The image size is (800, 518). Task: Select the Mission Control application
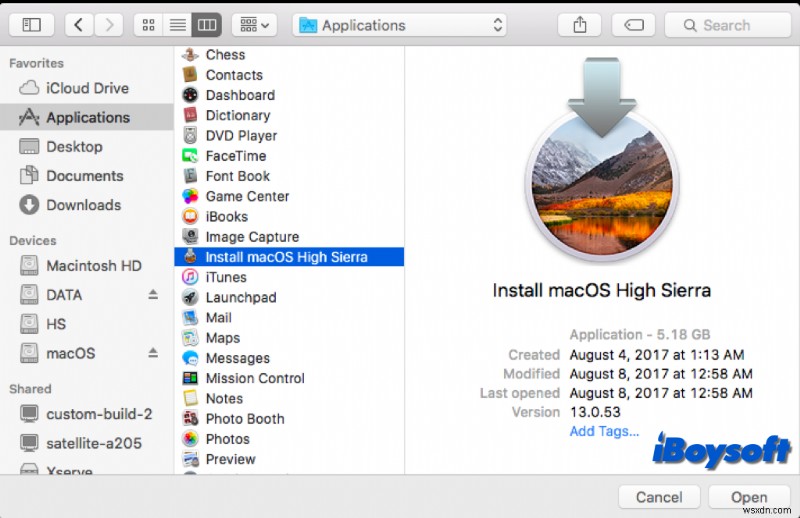point(289,378)
